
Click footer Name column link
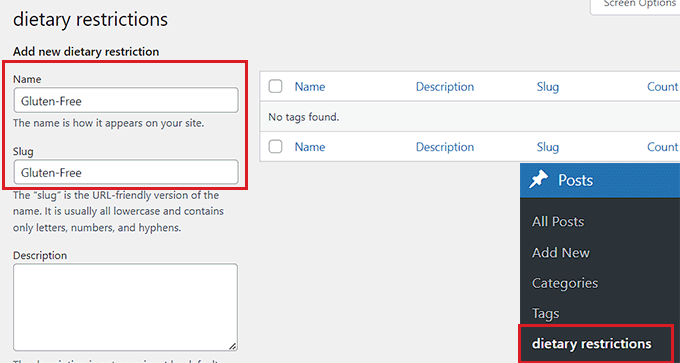[x=310, y=147]
